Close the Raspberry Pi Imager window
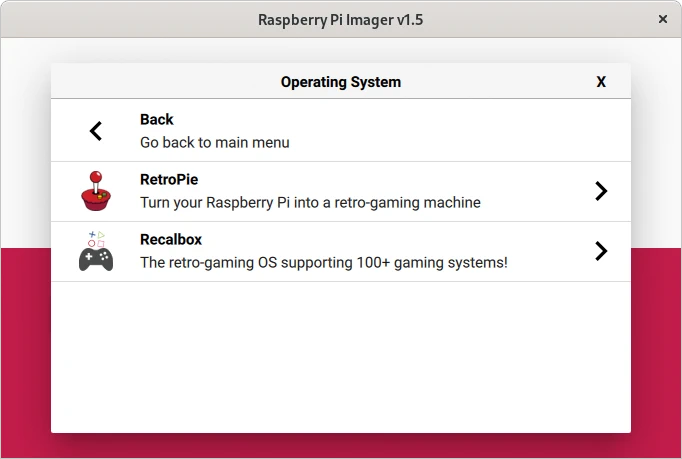682x459 pixels. [662, 19]
